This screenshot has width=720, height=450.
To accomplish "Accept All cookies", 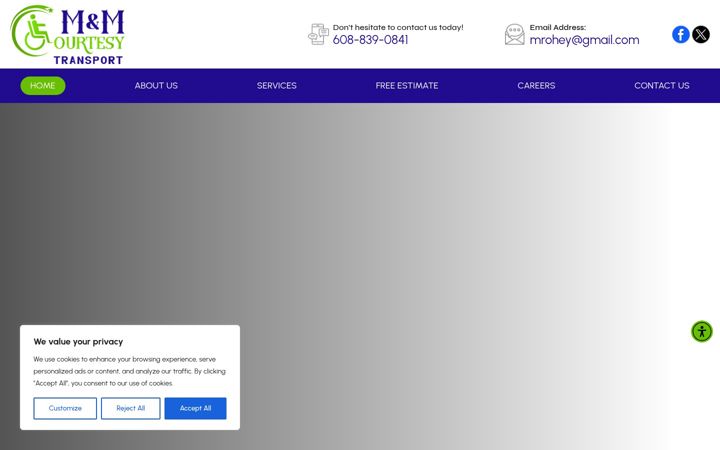I will (195, 408).
